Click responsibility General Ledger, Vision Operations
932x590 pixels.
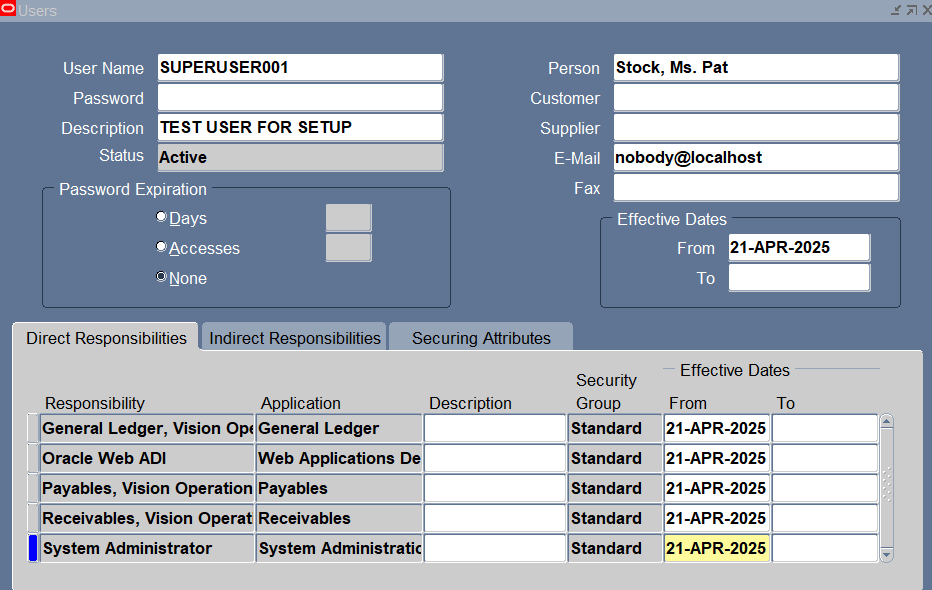pyautogui.click(x=147, y=428)
